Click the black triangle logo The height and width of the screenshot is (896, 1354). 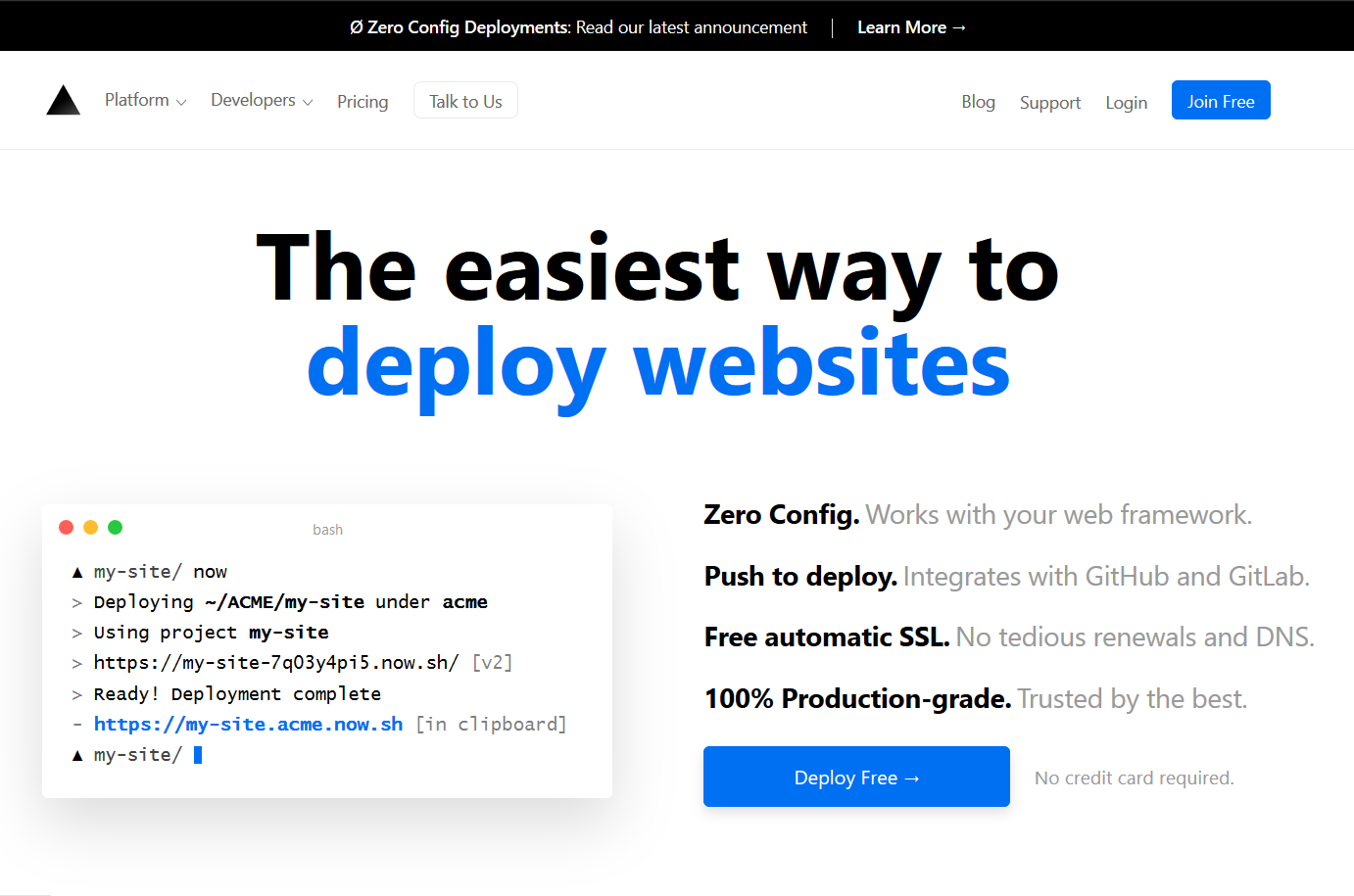pos(64,100)
